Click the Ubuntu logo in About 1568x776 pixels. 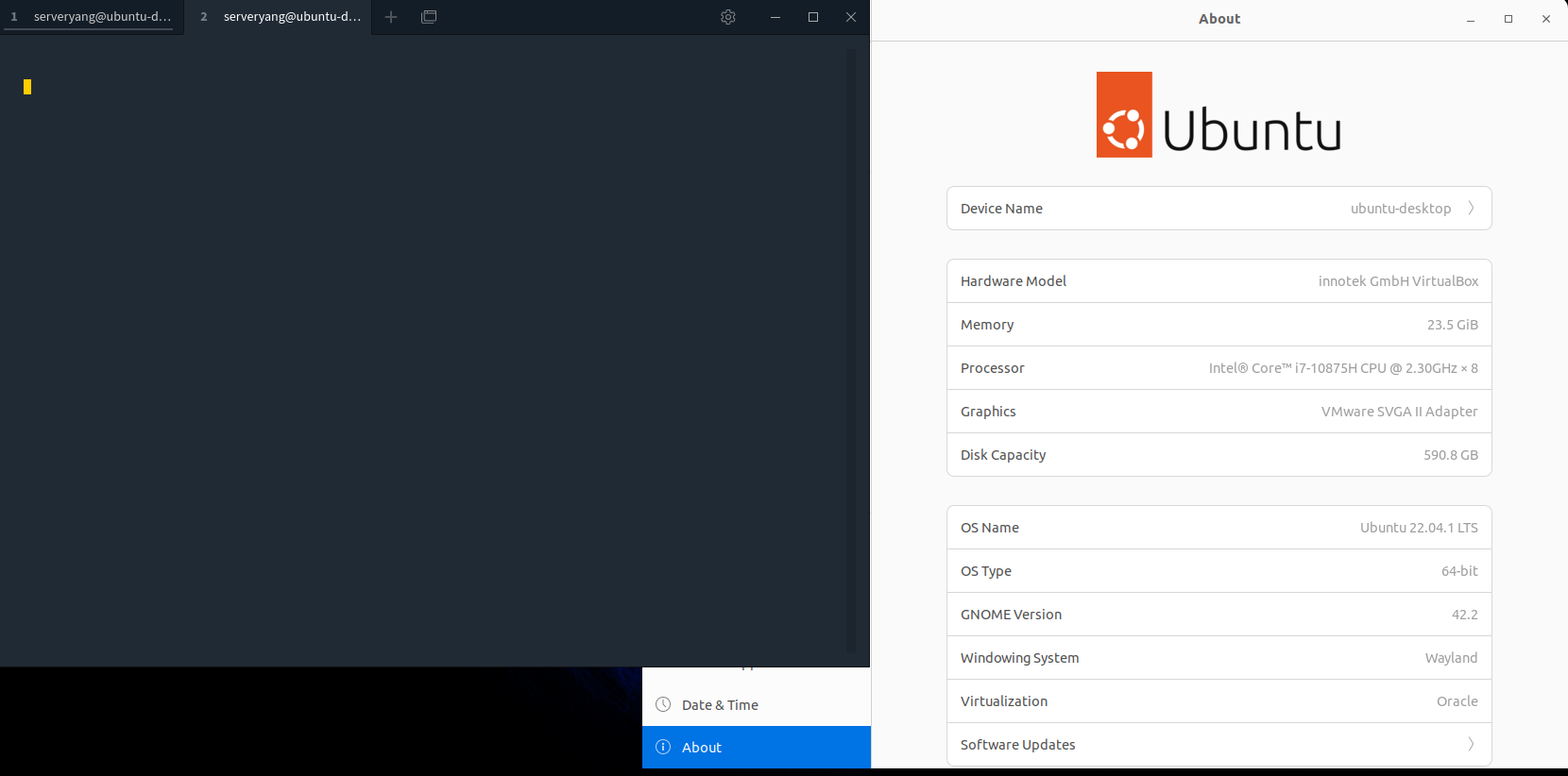[1219, 114]
